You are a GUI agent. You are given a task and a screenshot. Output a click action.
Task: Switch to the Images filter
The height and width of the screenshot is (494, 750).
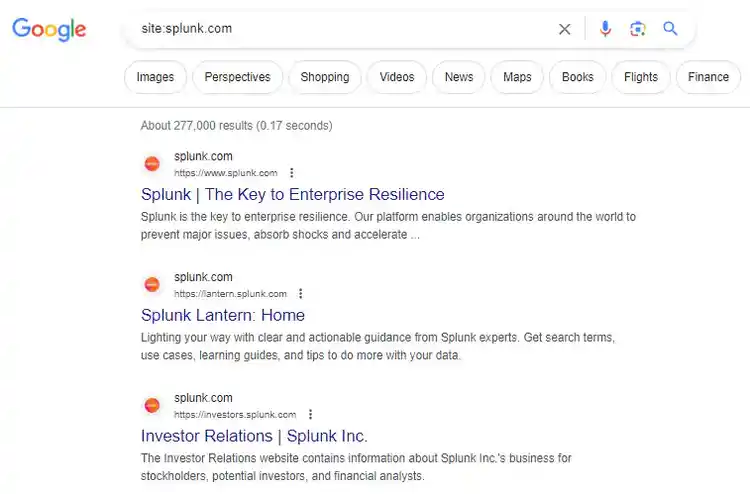pyautogui.click(x=155, y=77)
